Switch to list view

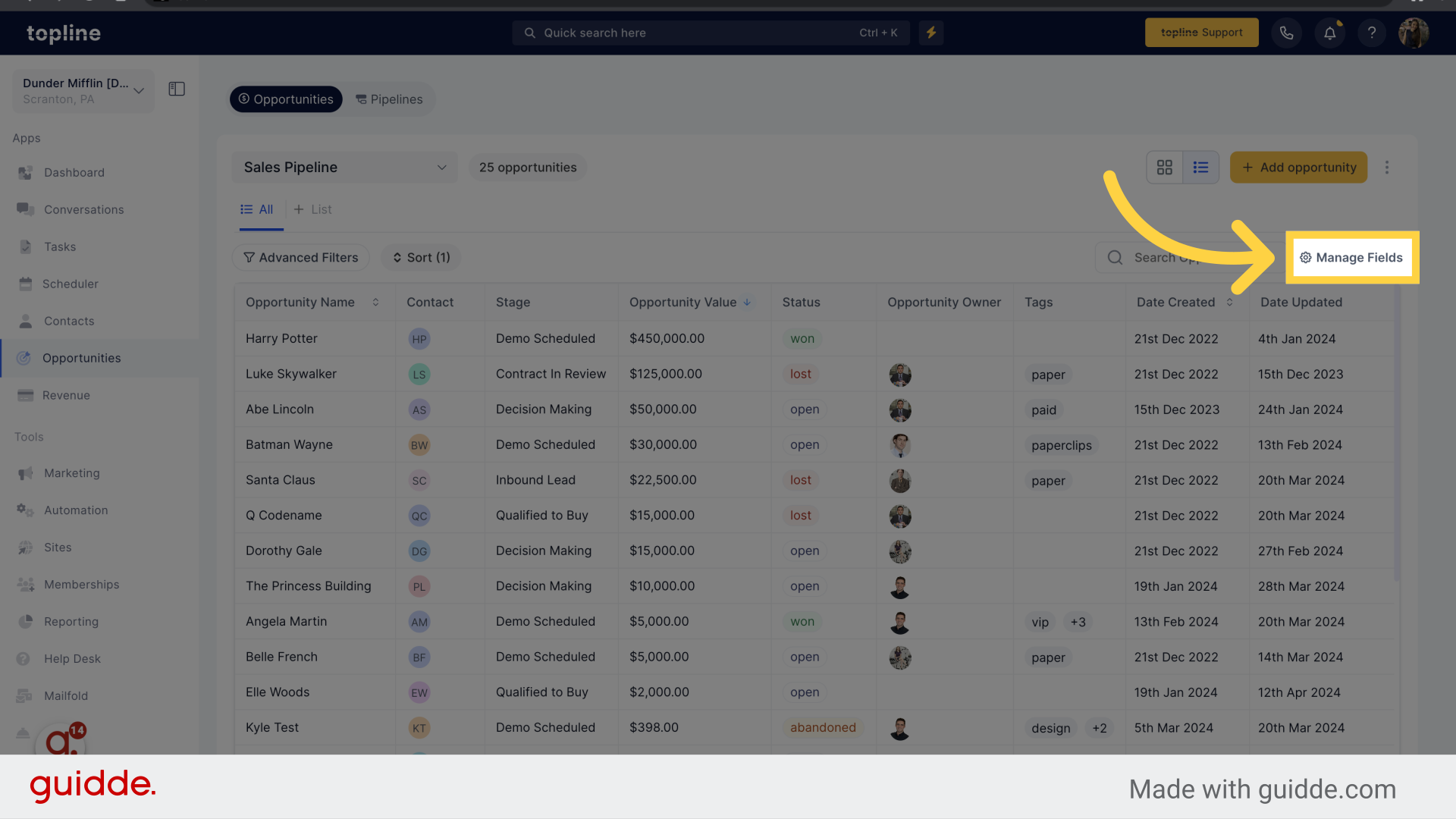point(1201,168)
